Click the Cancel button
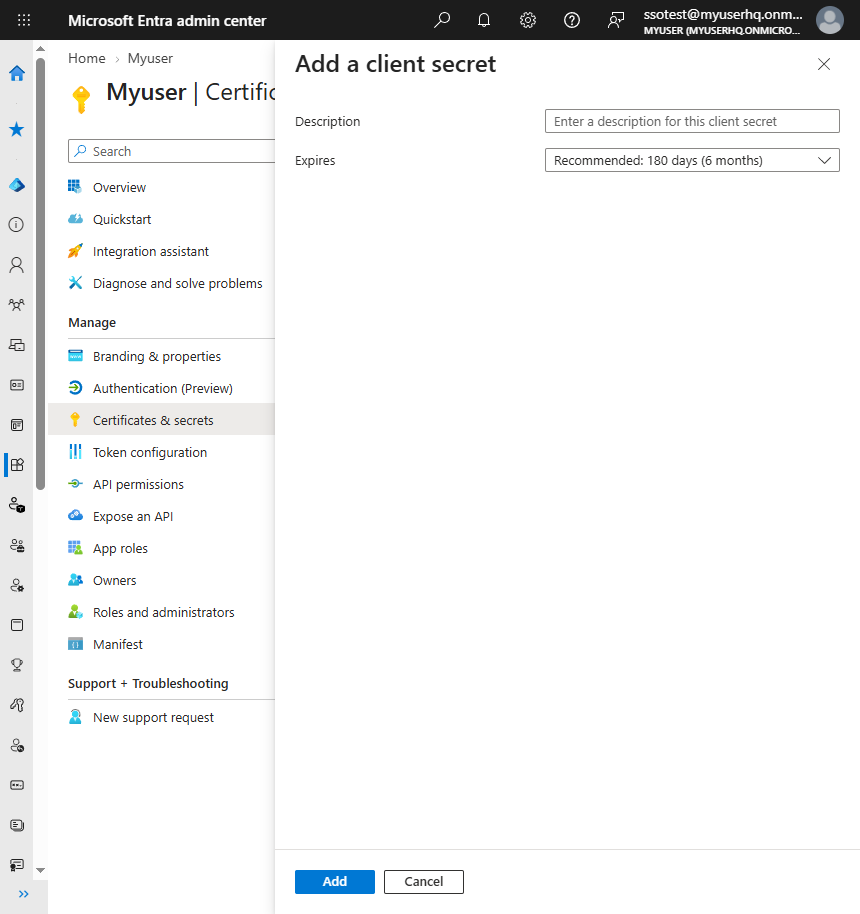The width and height of the screenshot is (860, 914). pos(424,882)
